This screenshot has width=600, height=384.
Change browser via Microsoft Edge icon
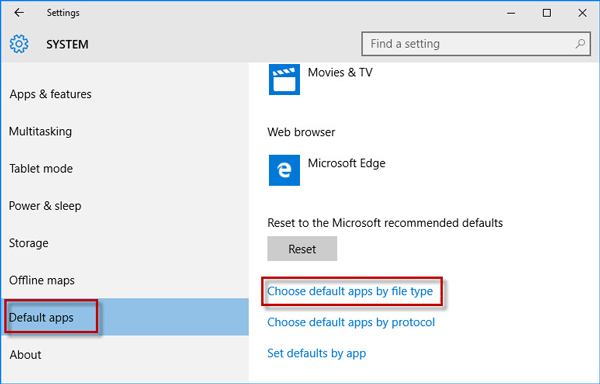coord(284,170)
